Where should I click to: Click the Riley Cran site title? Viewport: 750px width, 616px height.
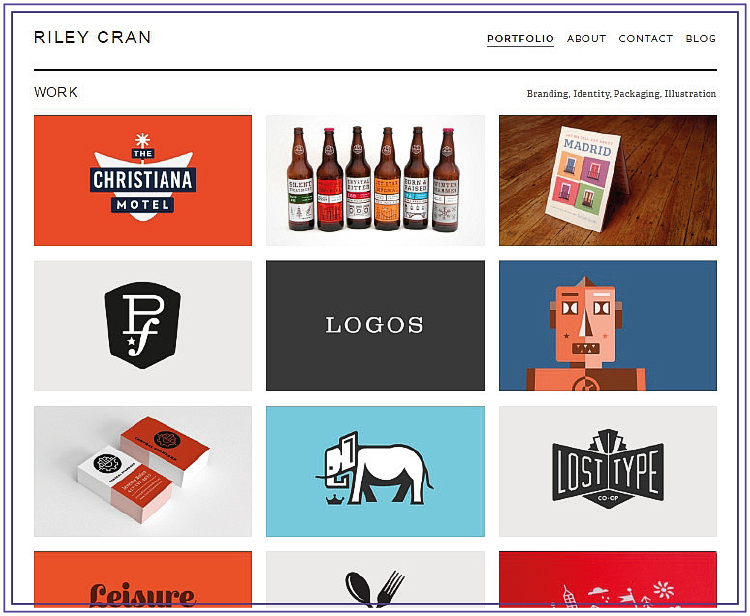92,37
